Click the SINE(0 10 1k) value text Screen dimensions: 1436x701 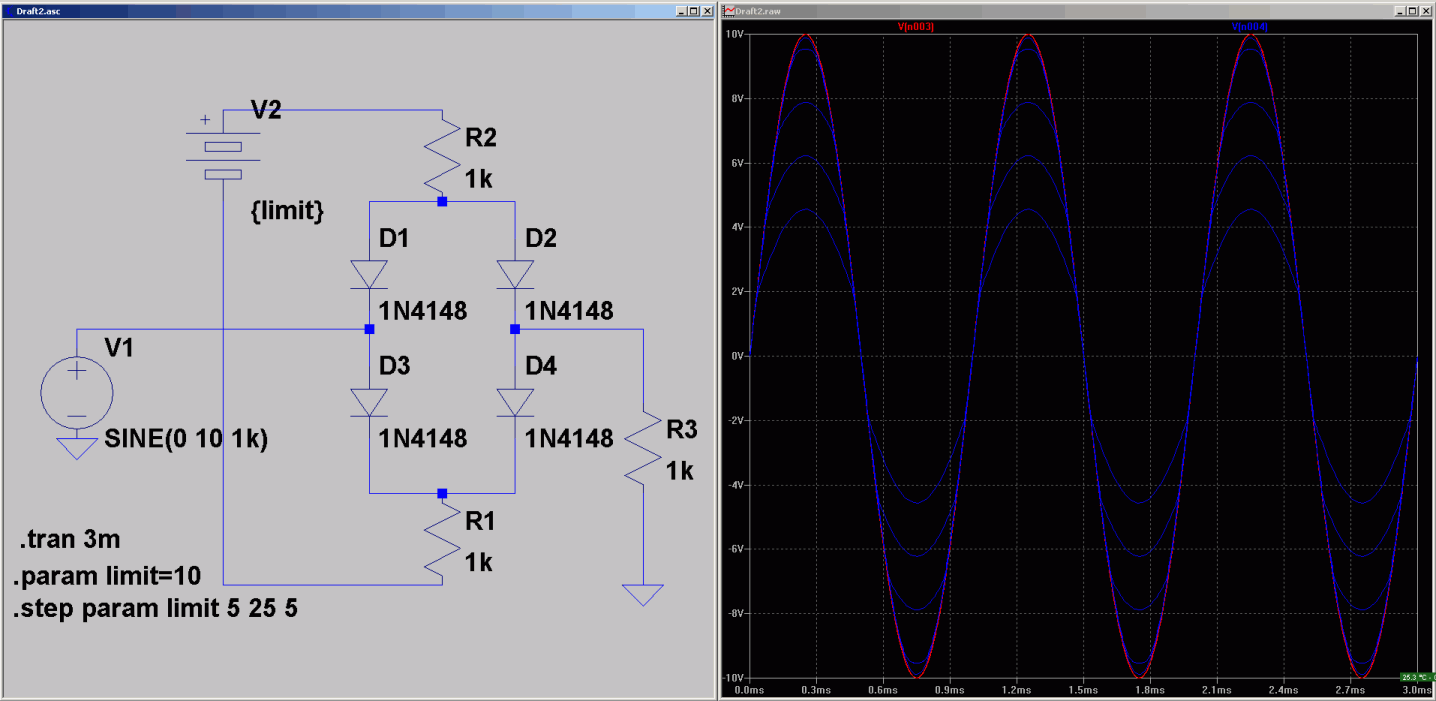pyautogui.click(x=186, y=440)
